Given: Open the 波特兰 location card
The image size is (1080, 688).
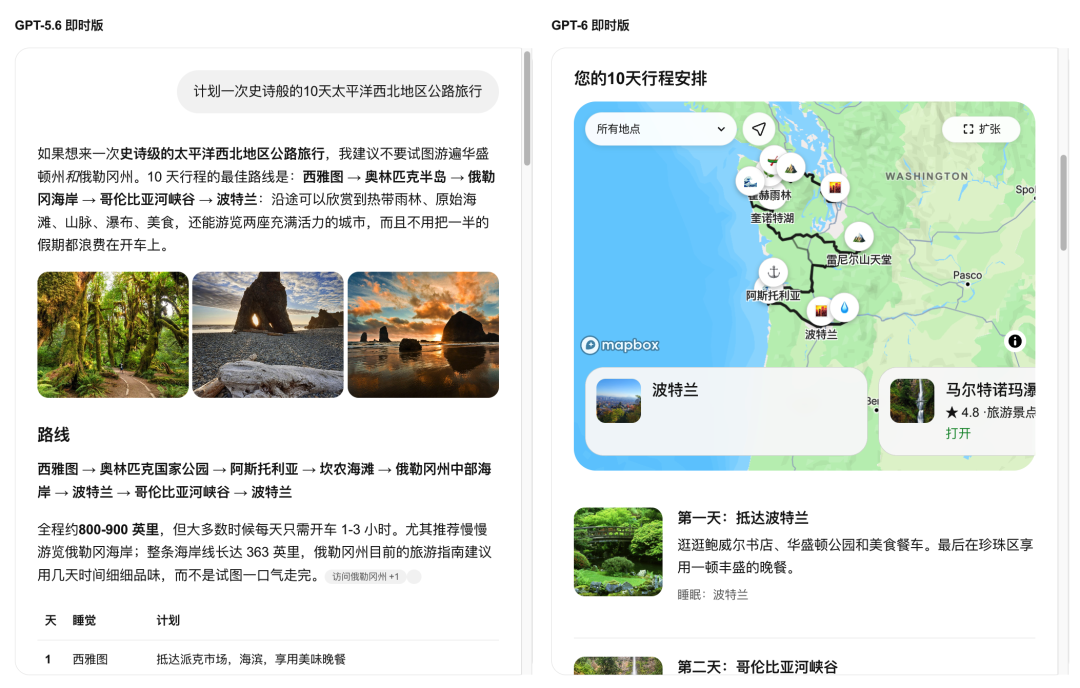Looking at the screenshot, I should [x=726, y=411].
